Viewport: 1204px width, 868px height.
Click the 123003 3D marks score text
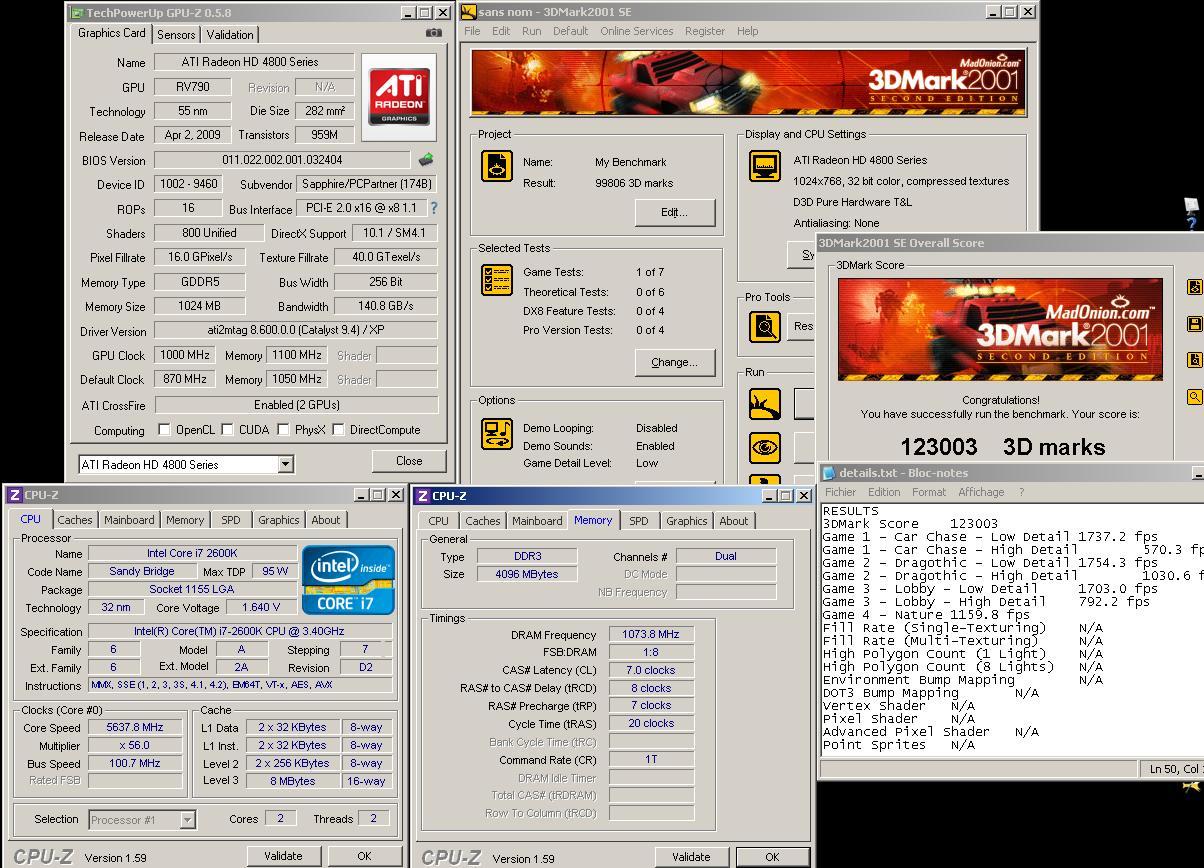click(1003, 447)
